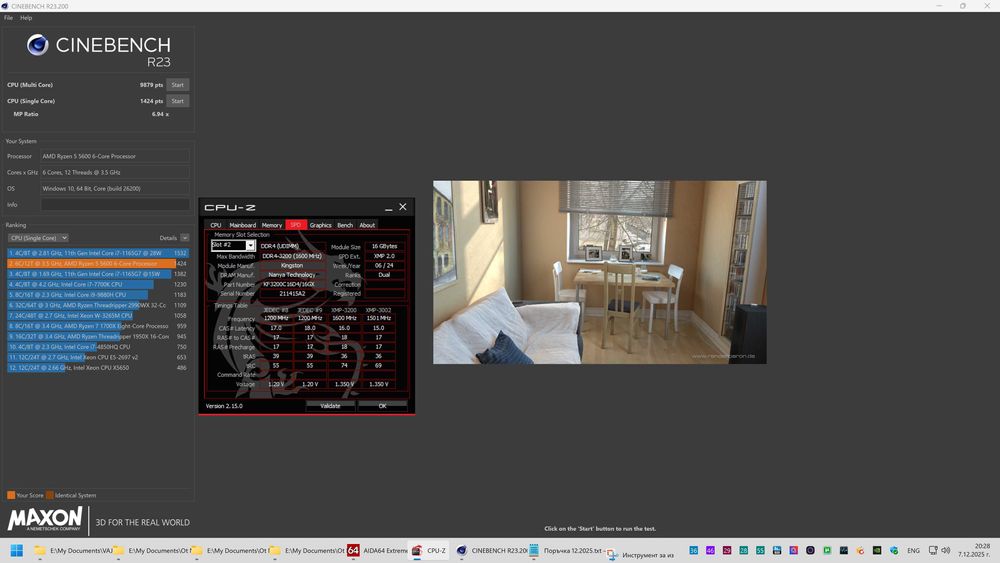
Task: Click the 9879 pts multi core score
Action: [x=151, y=85]
